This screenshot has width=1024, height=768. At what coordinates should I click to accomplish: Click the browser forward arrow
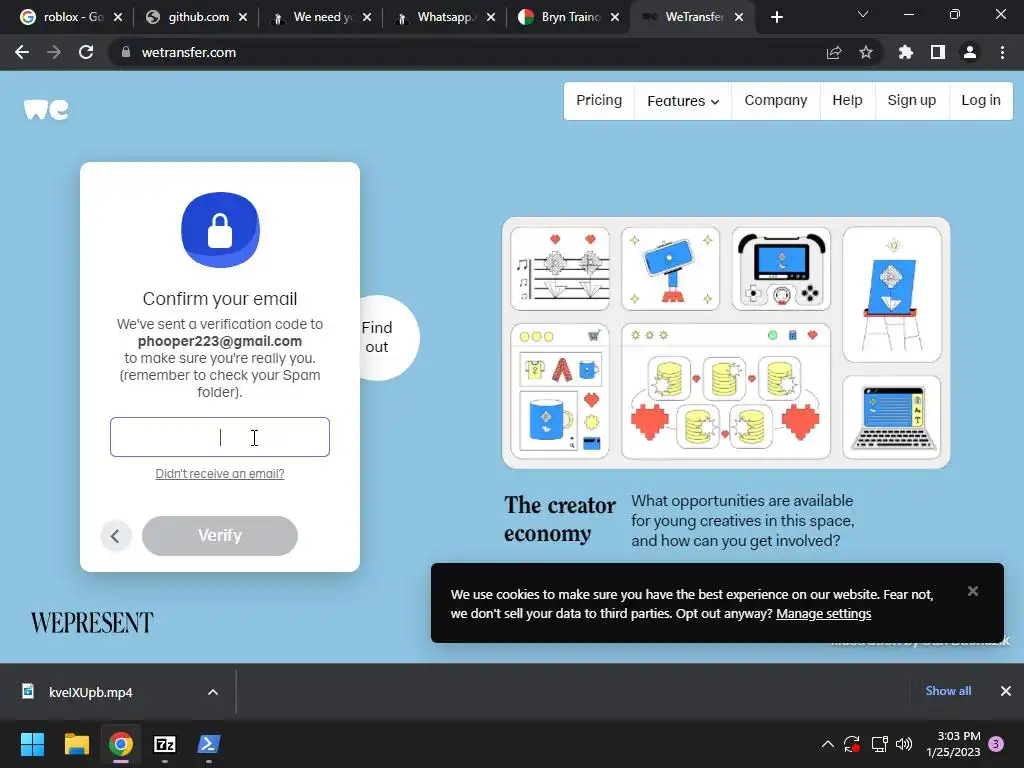(54, 52)
